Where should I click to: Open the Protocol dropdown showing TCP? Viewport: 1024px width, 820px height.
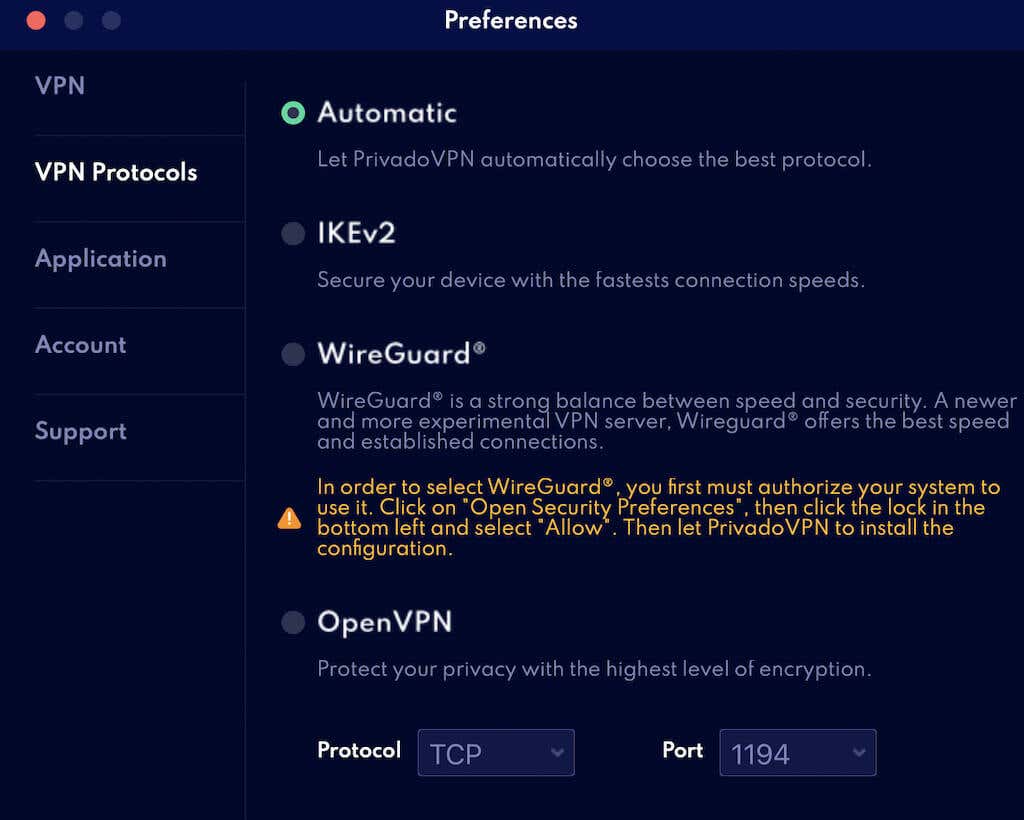[x=495, y=752]
